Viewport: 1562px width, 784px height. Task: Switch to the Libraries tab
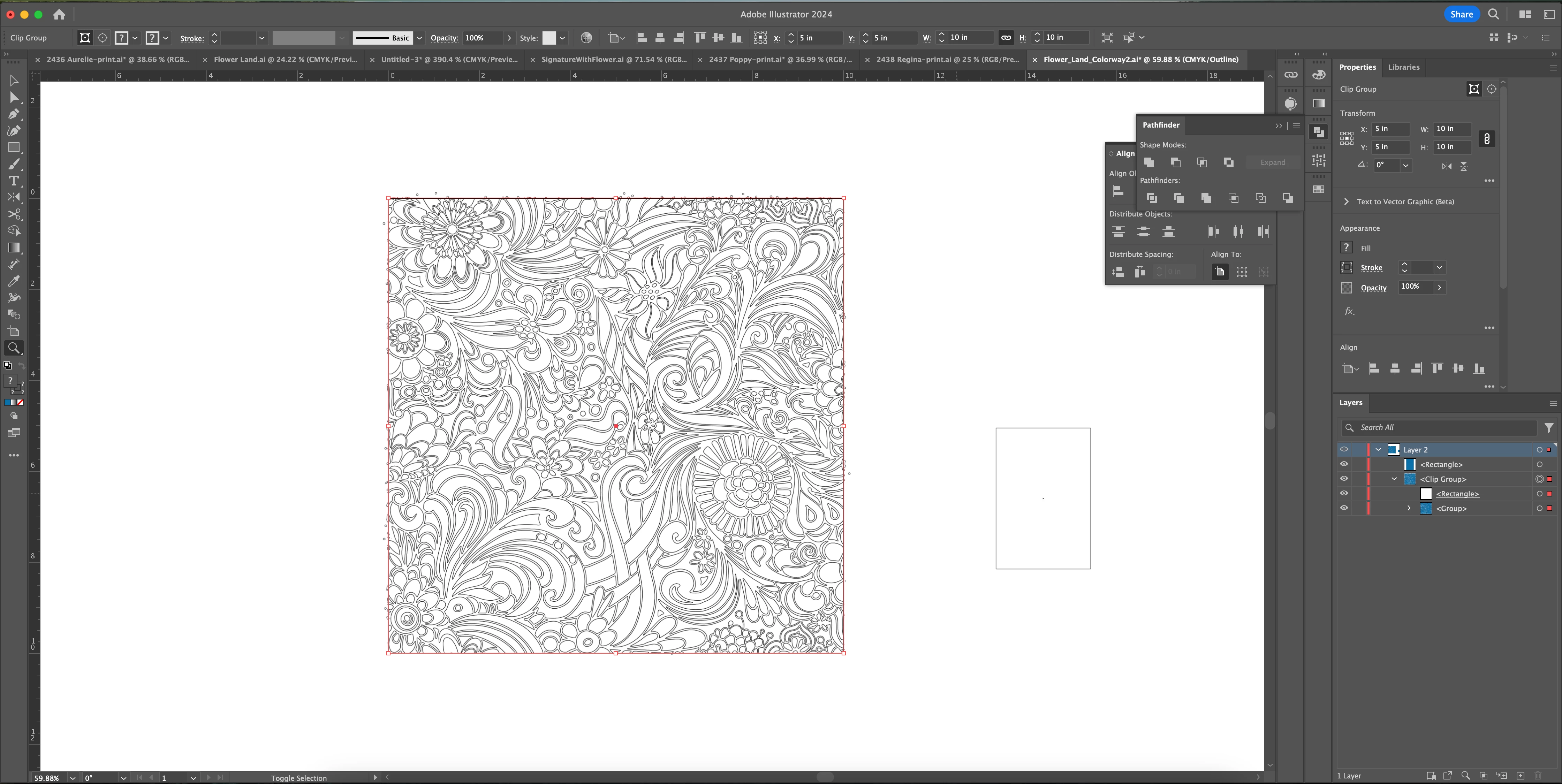1403,67
